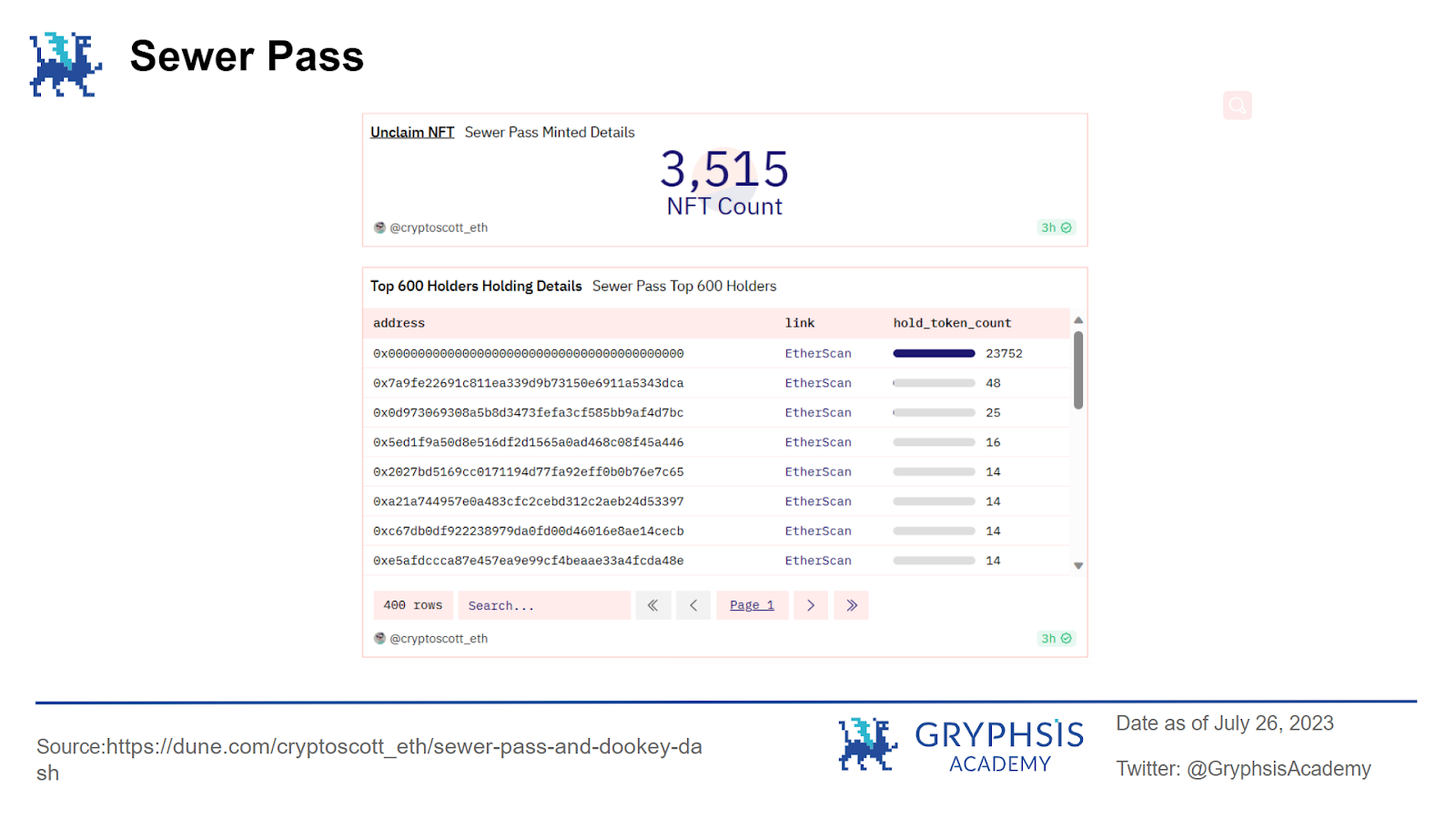Click the pink search icon at top right
1456x819 pixels.
click(1237, 106)
